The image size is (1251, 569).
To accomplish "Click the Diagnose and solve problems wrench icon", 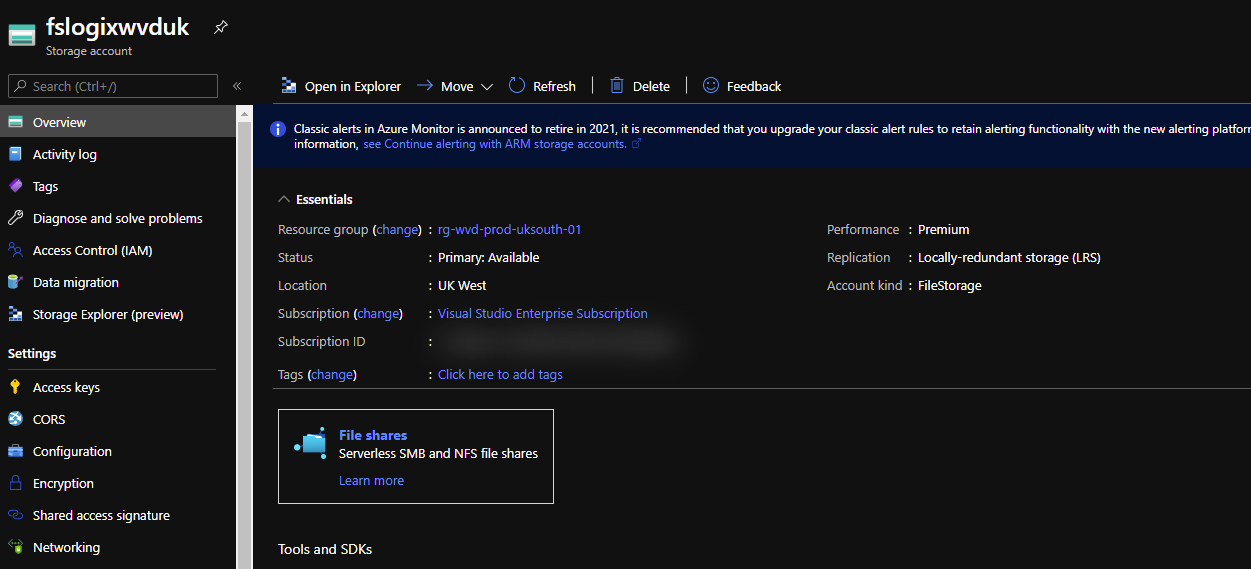I will tap(15, 218).
